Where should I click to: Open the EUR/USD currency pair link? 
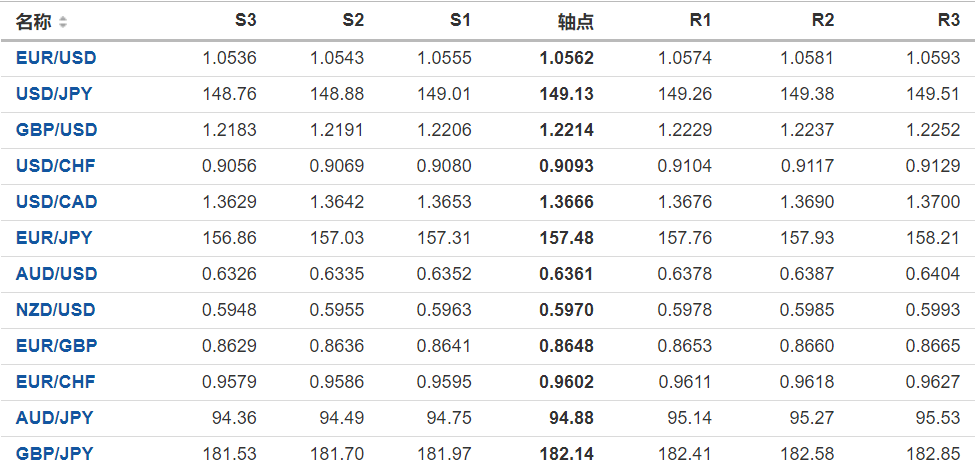click(56, 58)
